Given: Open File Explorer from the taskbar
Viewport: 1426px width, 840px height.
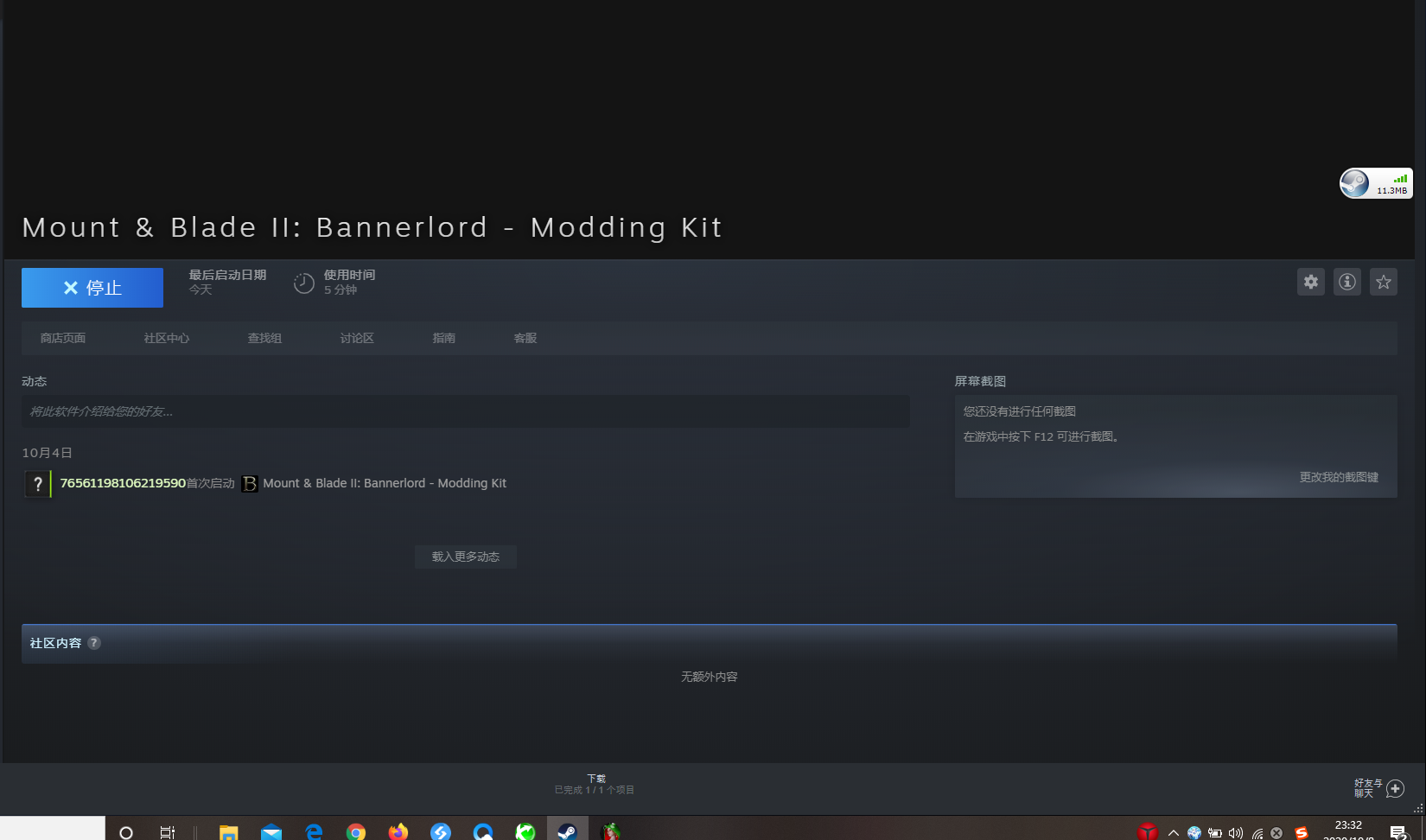Looking at the screenshot, I should point(228,832).
